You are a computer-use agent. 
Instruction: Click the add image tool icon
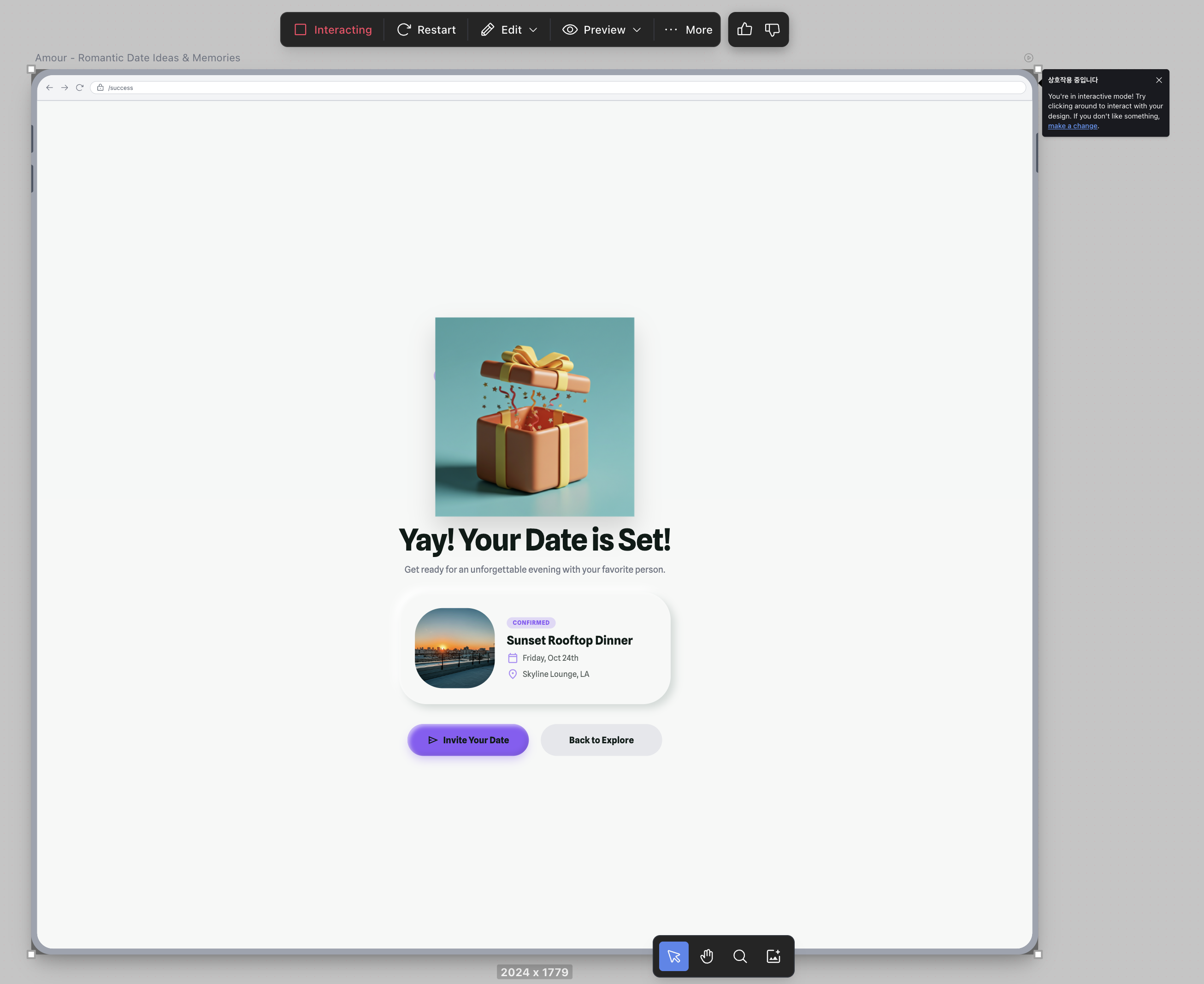pyautogui.click(x=773, y=956)
